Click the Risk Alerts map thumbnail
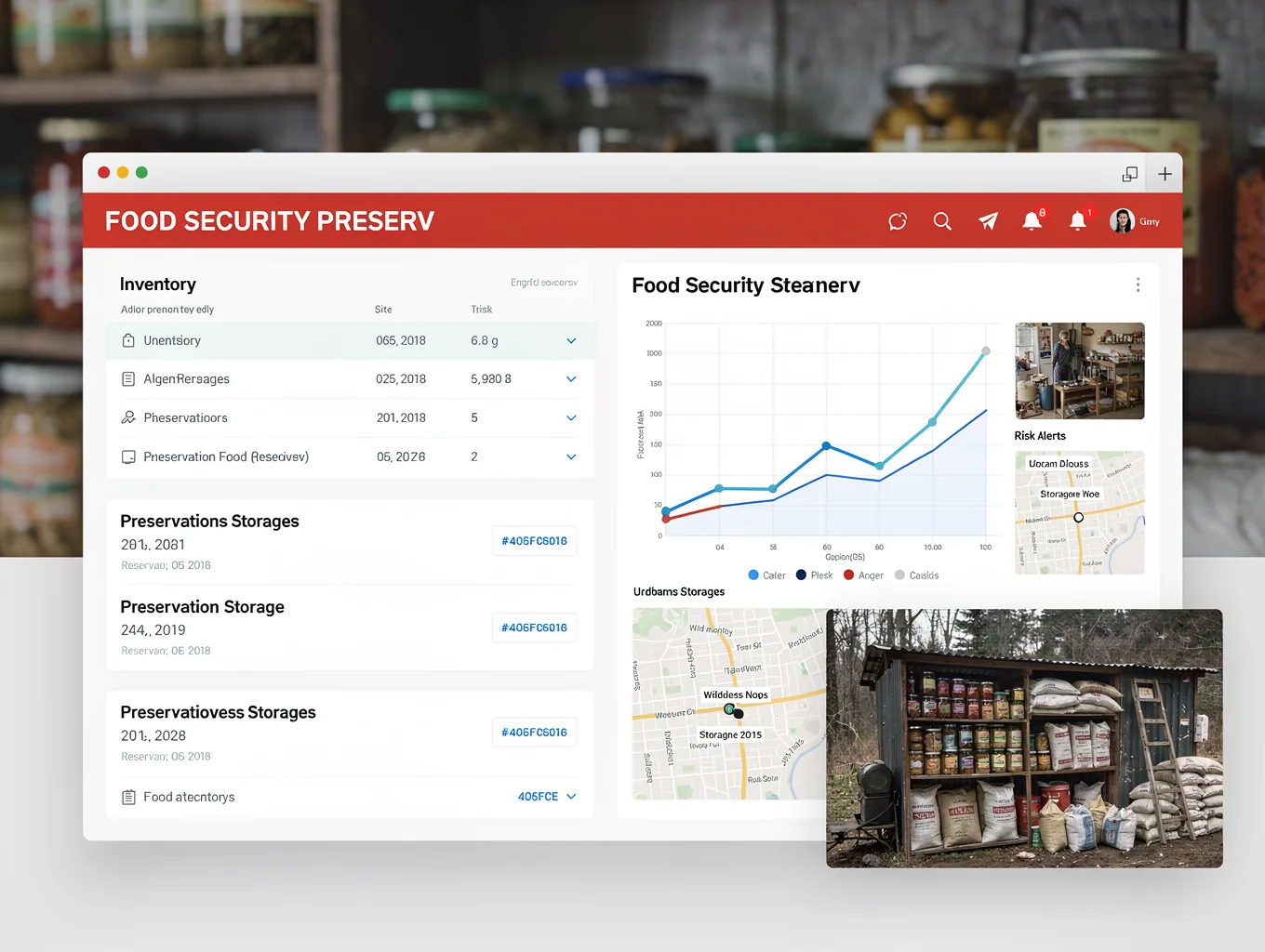The image size is (1265, 952). coord(1080,512)
